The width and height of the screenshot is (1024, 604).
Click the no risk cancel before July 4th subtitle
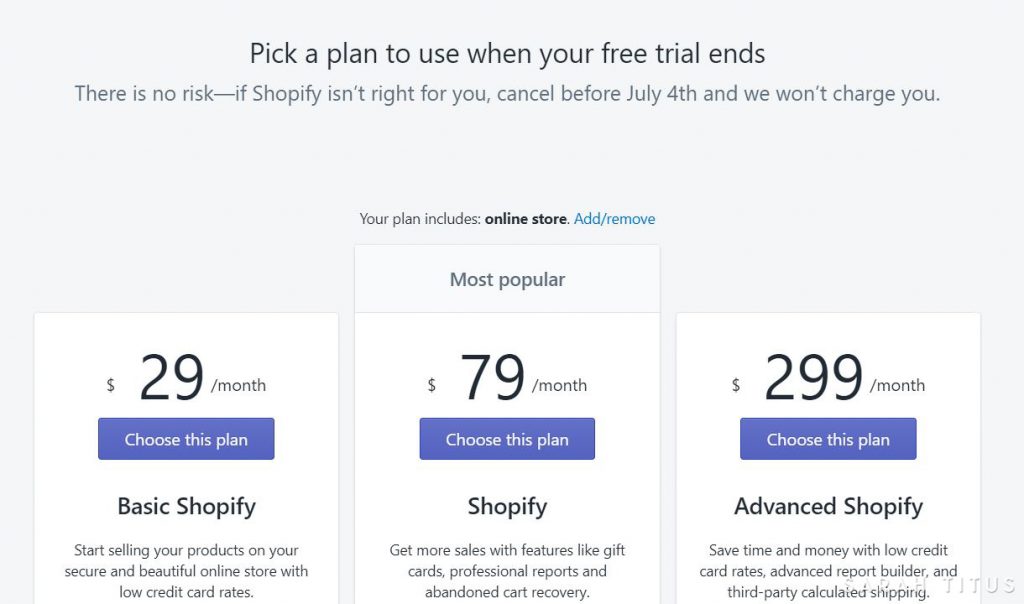[507, 94]
